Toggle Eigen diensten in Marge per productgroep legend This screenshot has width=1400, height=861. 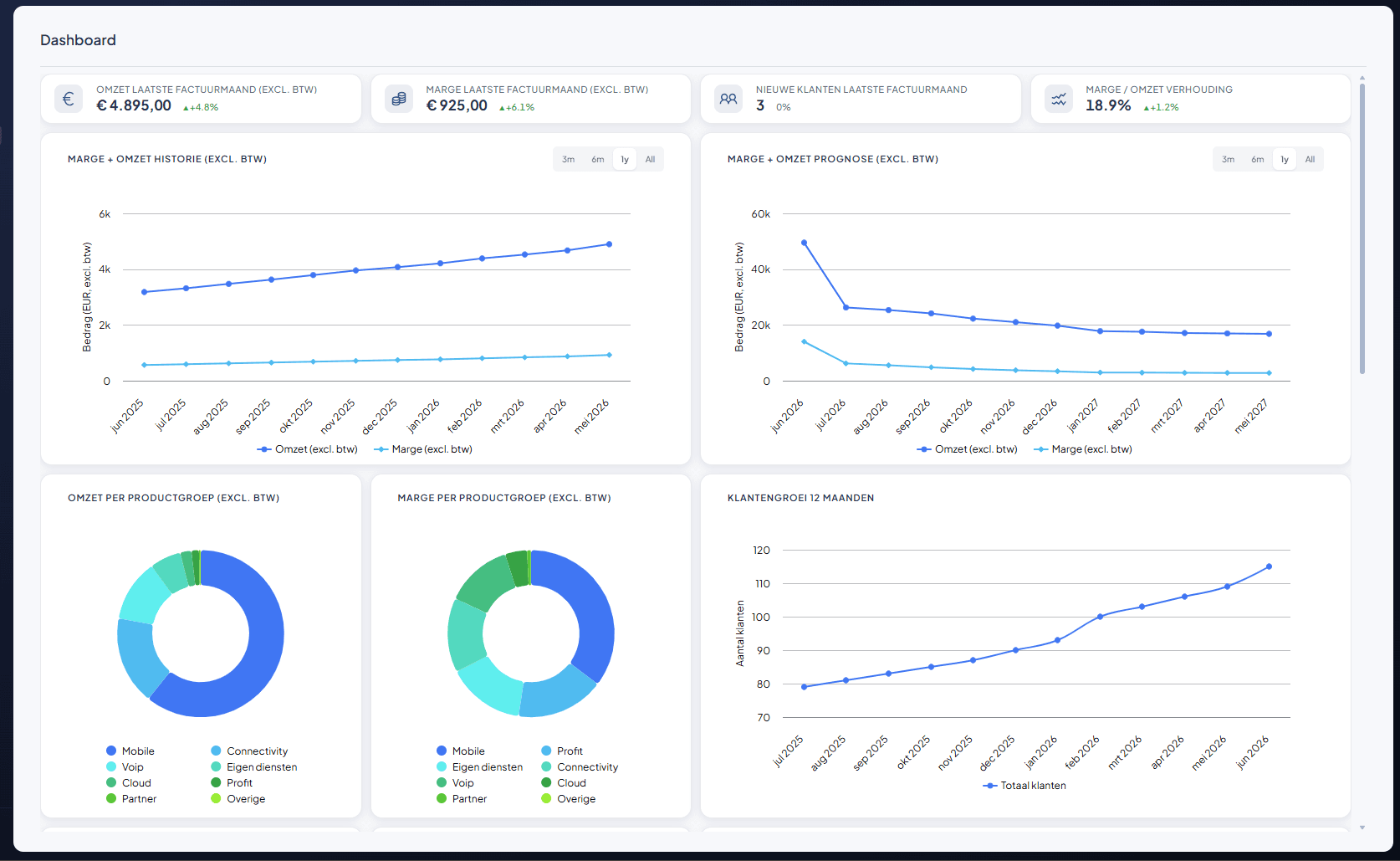(480, 767)
